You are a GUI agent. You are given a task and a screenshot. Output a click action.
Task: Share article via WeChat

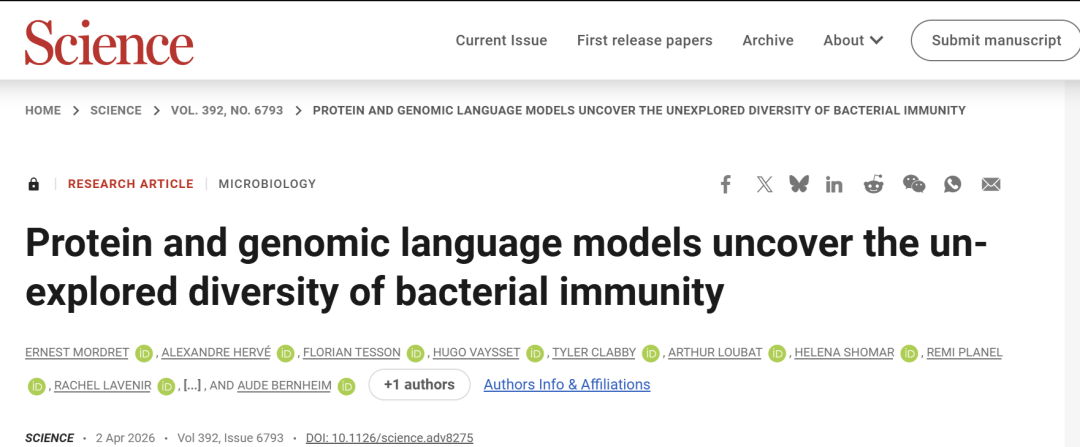(x=914, y=184)
